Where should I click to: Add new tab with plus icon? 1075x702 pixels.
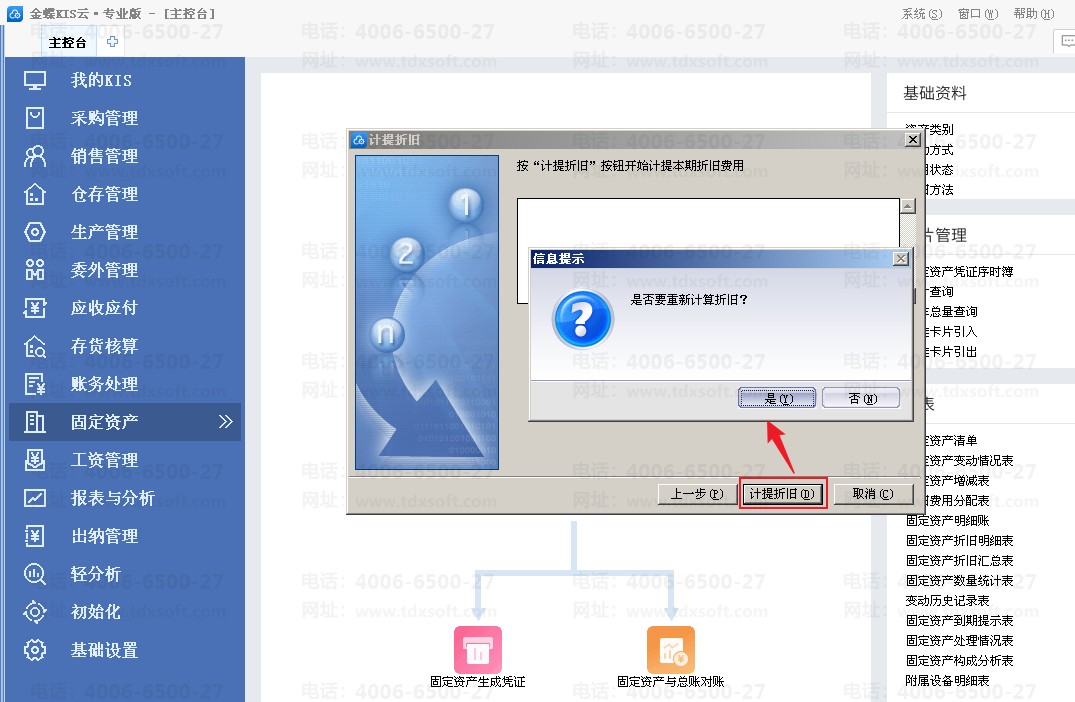click(112, 42)
